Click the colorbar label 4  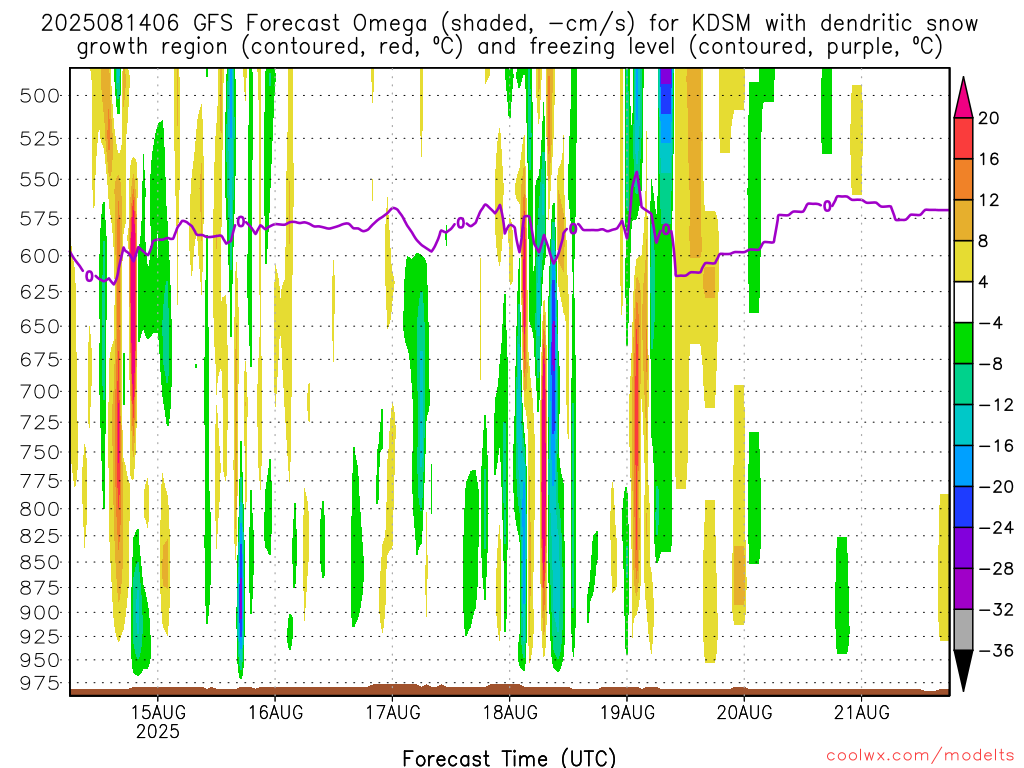click(x=984, y=283)
